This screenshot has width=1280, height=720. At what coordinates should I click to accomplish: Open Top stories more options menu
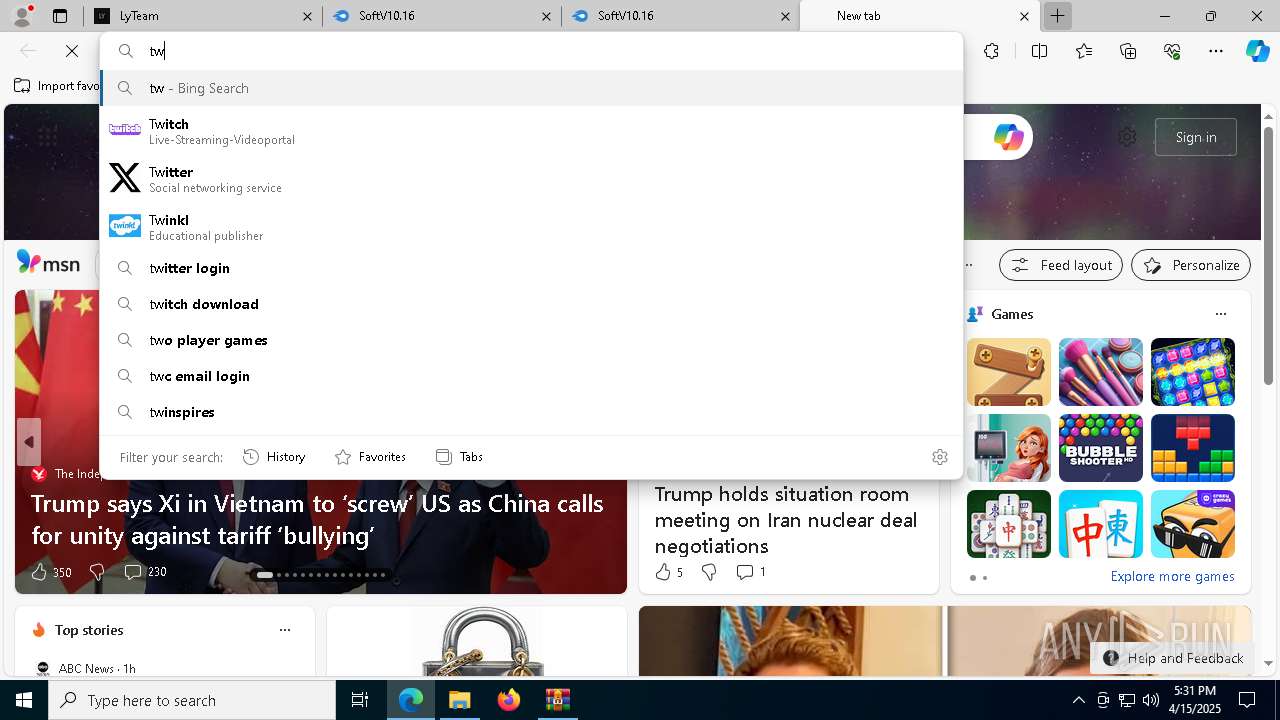[285, 630]
